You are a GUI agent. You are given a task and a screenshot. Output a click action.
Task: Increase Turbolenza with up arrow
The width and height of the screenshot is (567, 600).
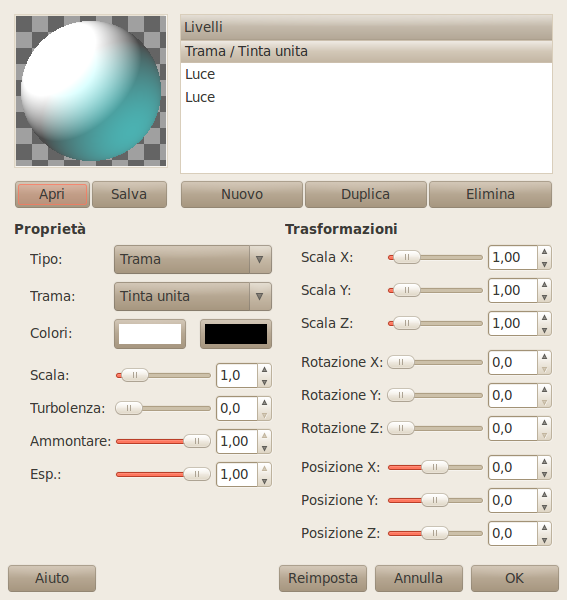[264, 403]
